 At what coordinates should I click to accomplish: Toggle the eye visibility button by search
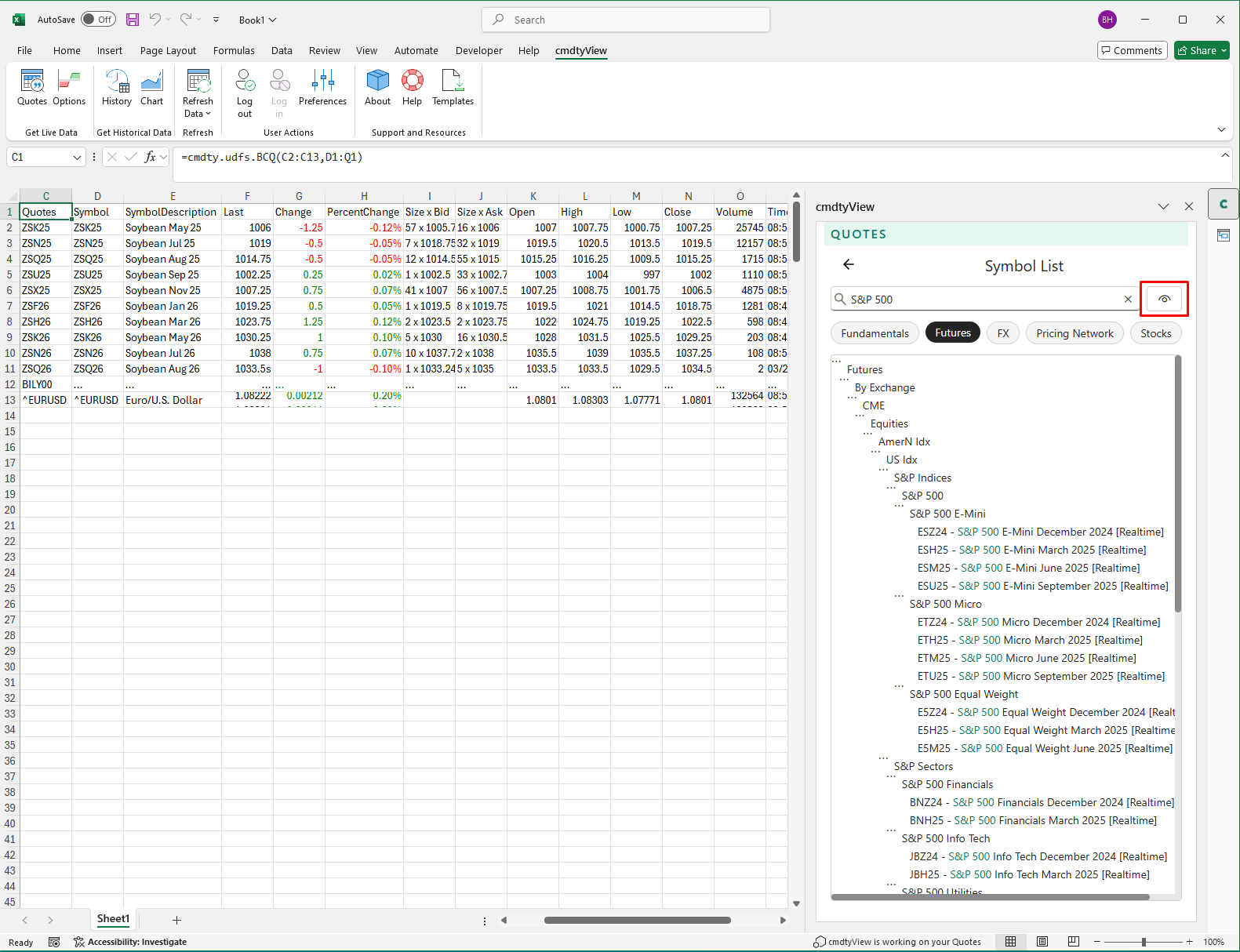1164,299
